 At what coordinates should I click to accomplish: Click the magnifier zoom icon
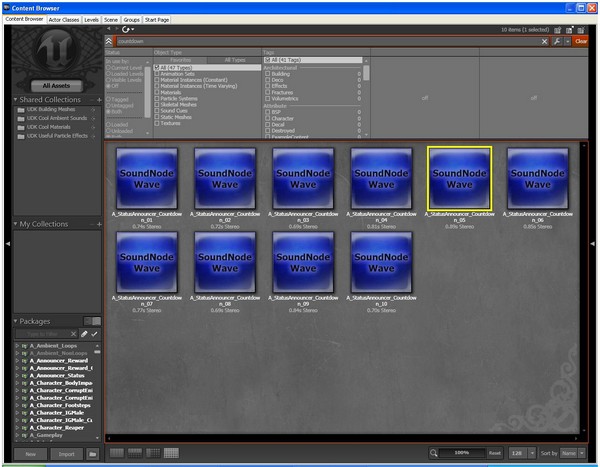point(433,453)
